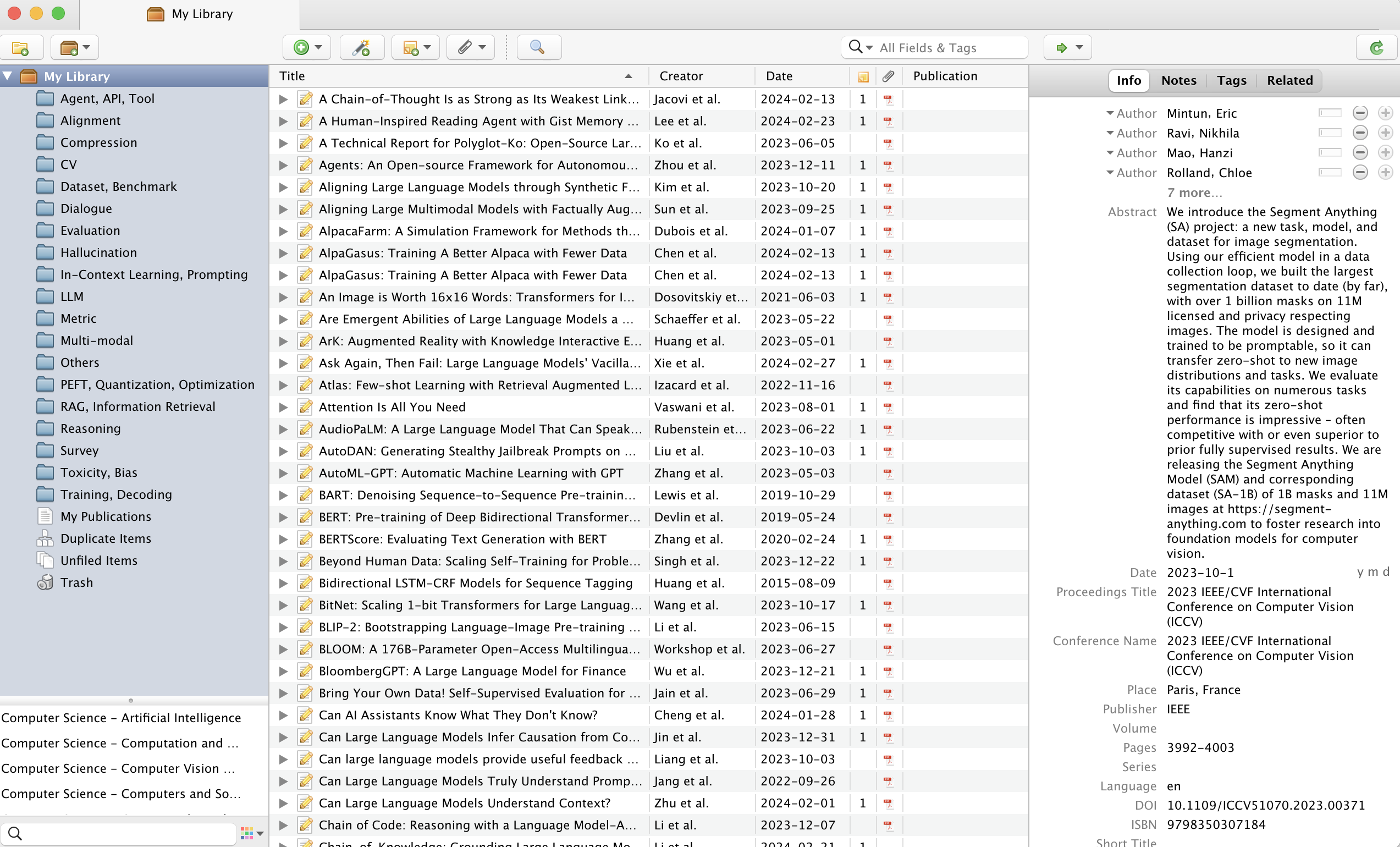Add creator after Rolland, Chloe with plus

click(x=1385, y=173)
